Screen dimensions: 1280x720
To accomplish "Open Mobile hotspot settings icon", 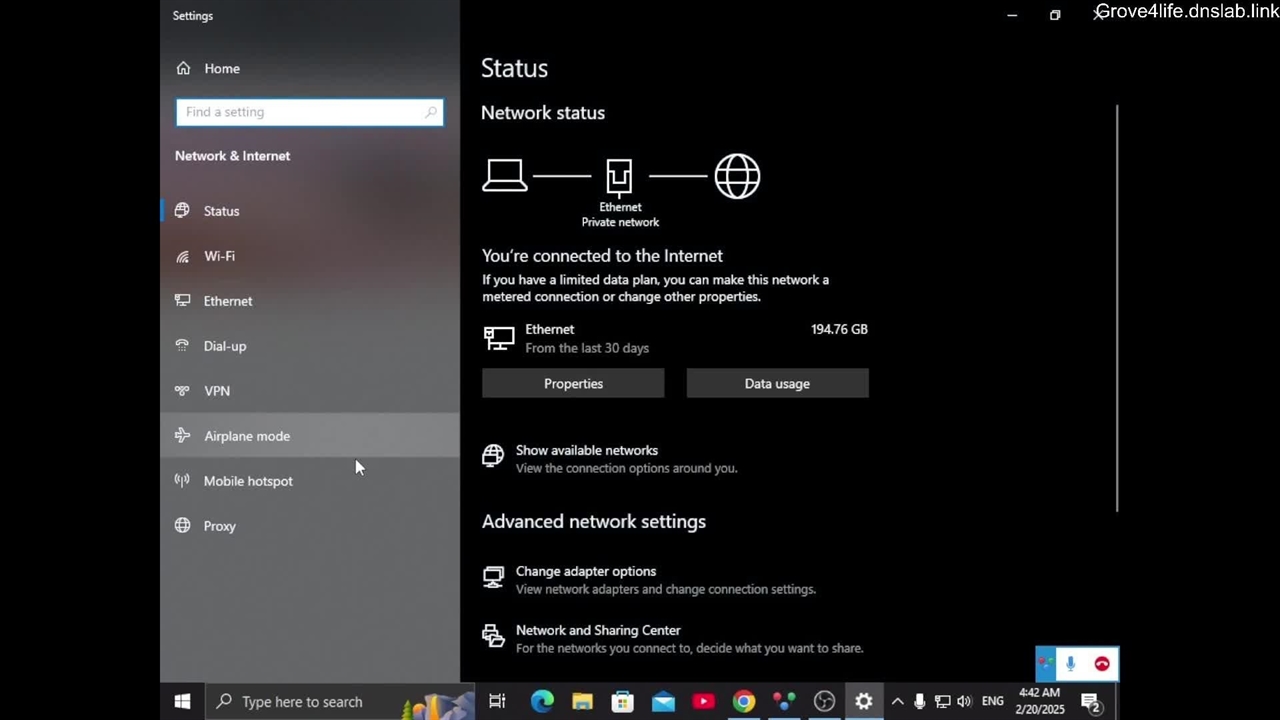I will (182, 481).
